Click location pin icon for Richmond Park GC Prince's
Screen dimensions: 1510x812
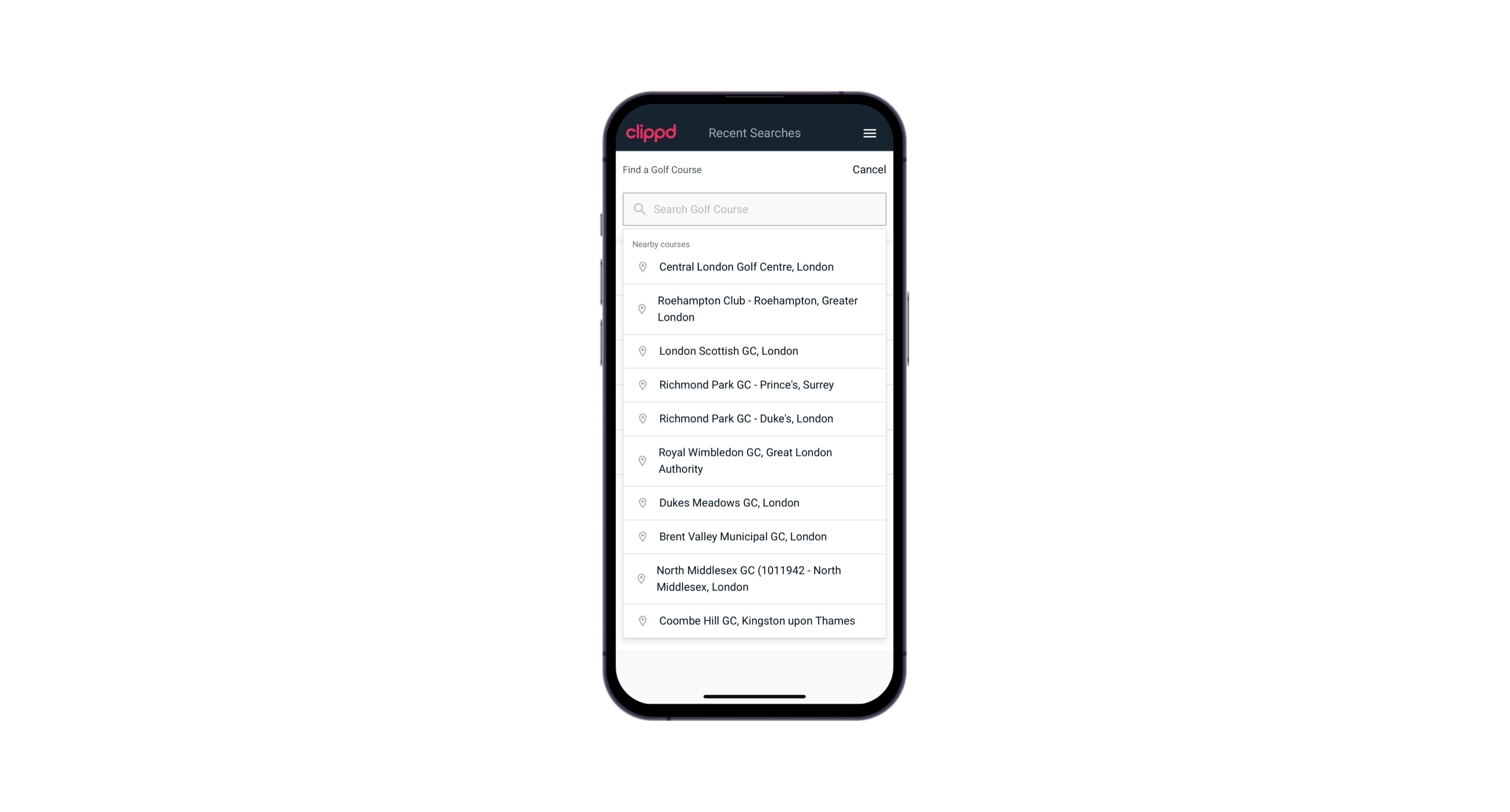[x=643, y=384]
